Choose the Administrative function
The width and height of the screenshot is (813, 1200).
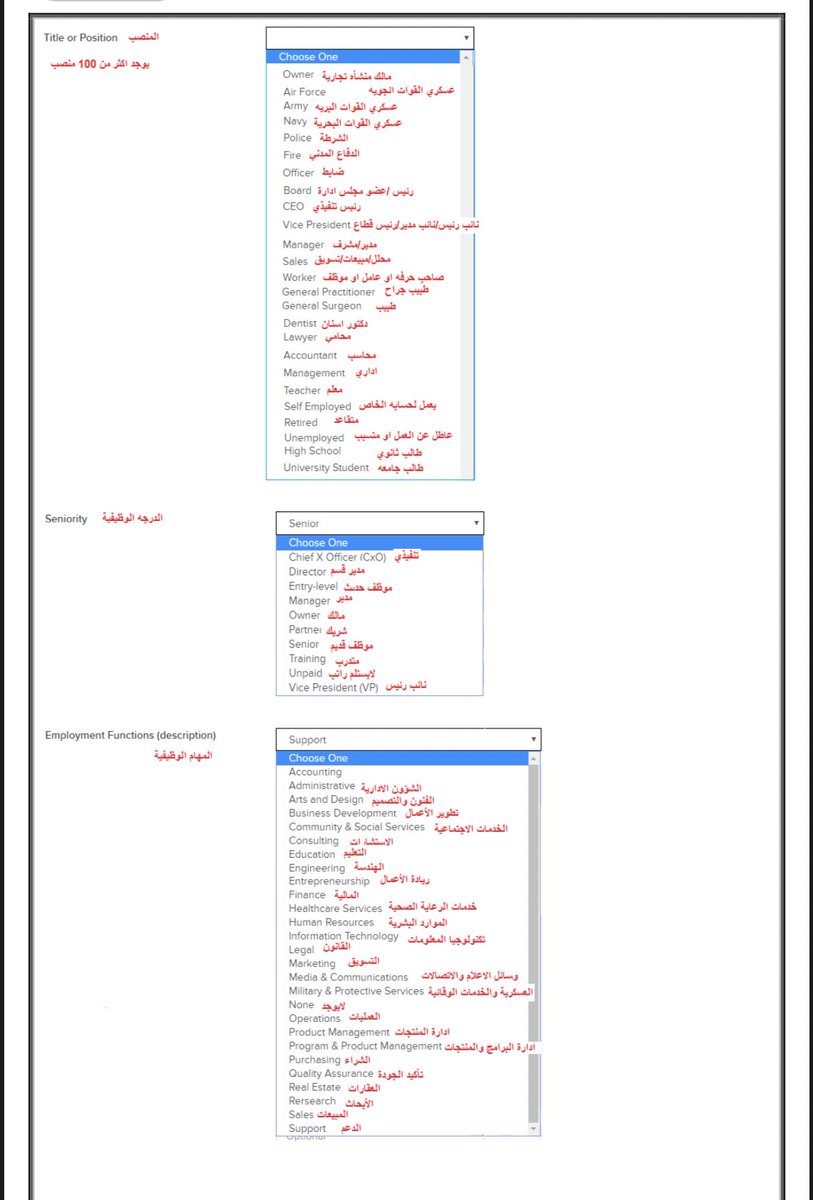(322, 786)
